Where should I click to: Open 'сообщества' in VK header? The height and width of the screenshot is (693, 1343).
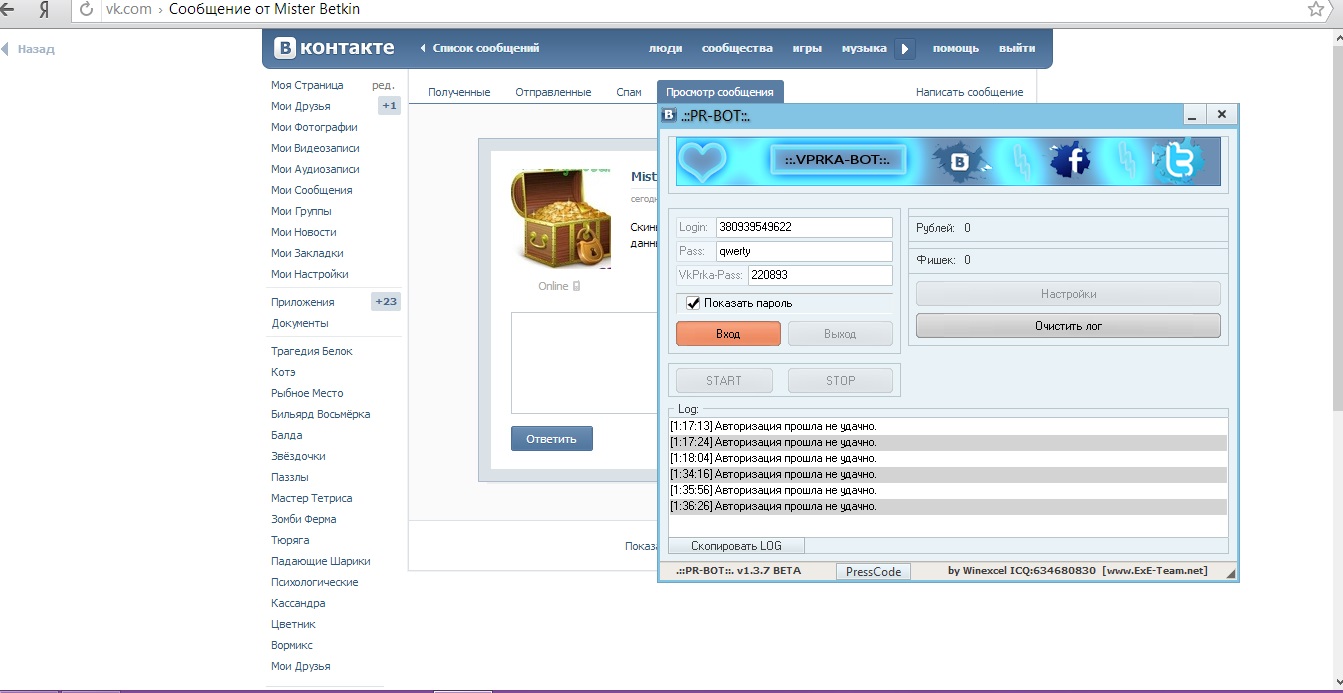tap(737, 48)
